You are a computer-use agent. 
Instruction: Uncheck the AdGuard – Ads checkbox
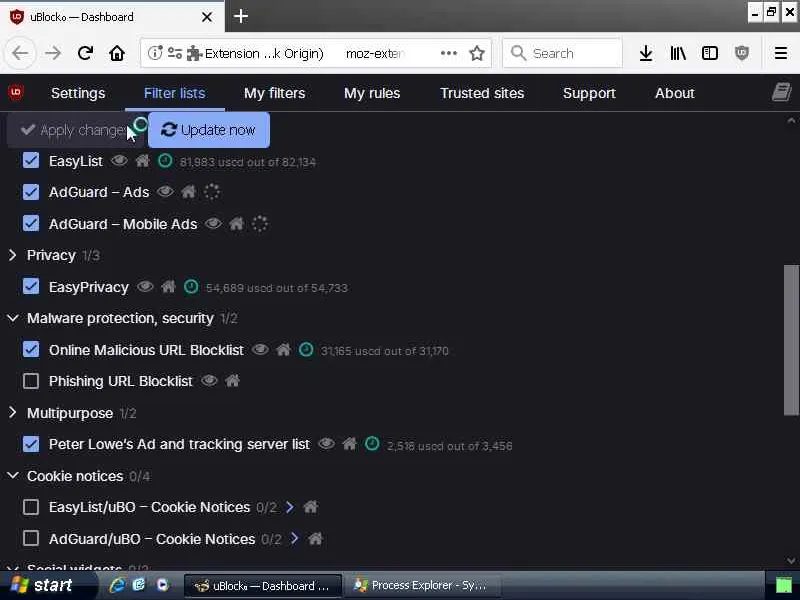click(31, 192)
